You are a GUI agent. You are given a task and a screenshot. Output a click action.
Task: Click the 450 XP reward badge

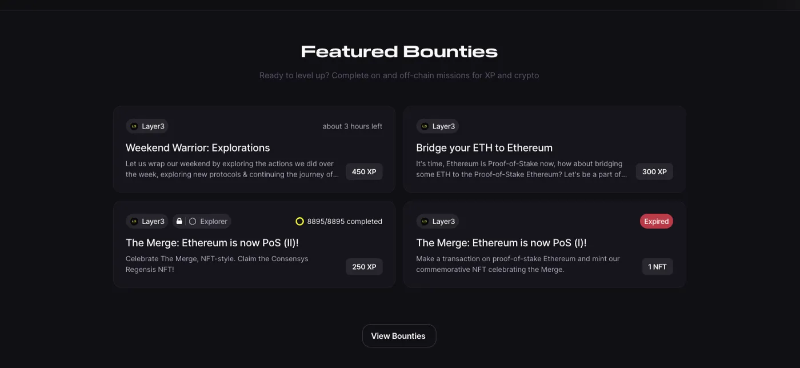[364, 172]
